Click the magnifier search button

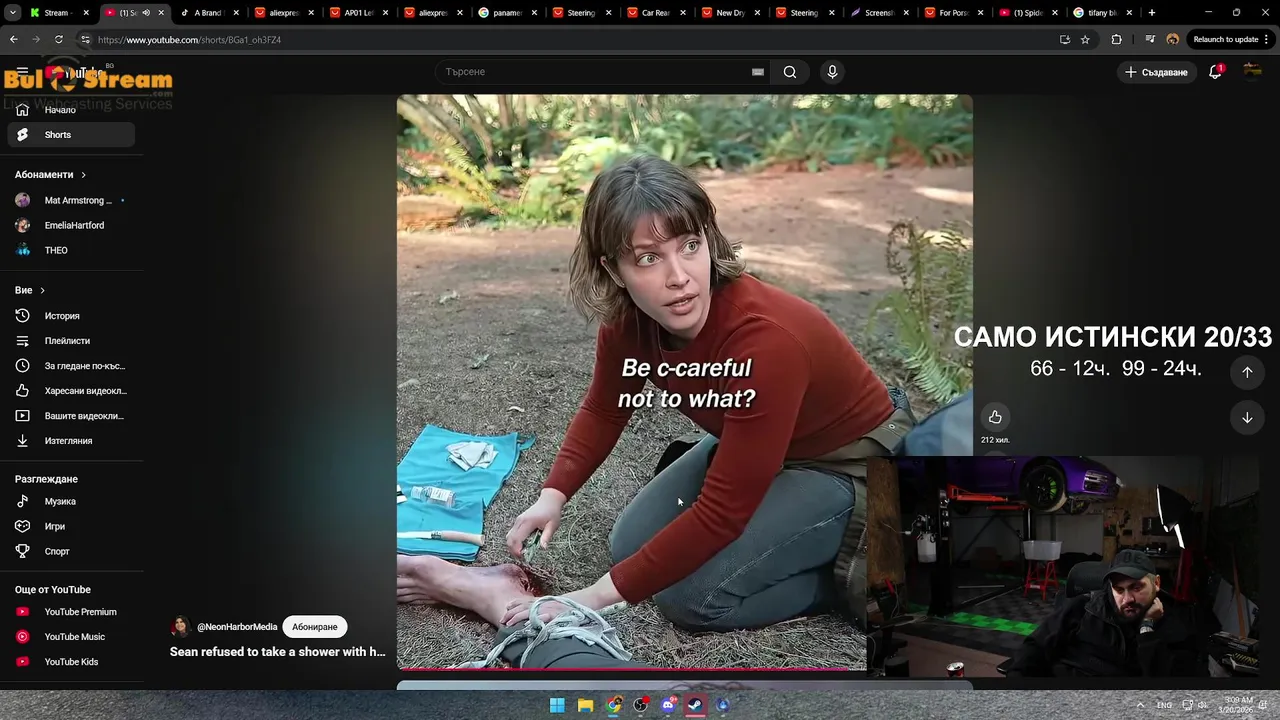coord(790,72)
